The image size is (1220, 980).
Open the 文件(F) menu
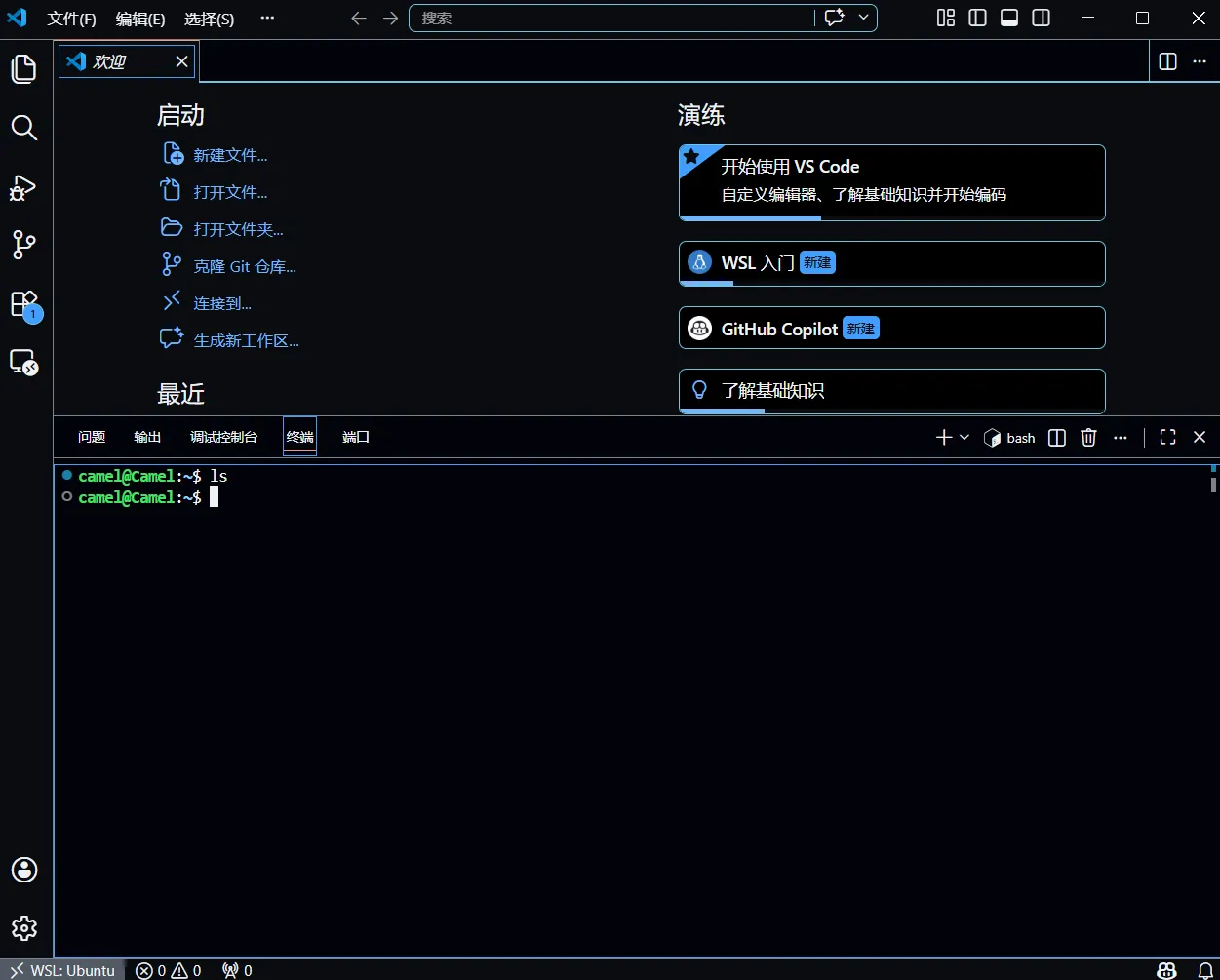72,19
